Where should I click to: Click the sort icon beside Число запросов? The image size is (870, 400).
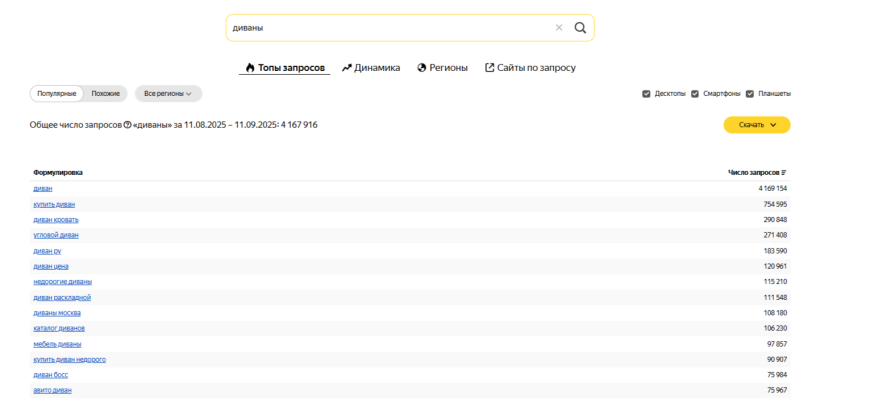(x=784, y=172)
